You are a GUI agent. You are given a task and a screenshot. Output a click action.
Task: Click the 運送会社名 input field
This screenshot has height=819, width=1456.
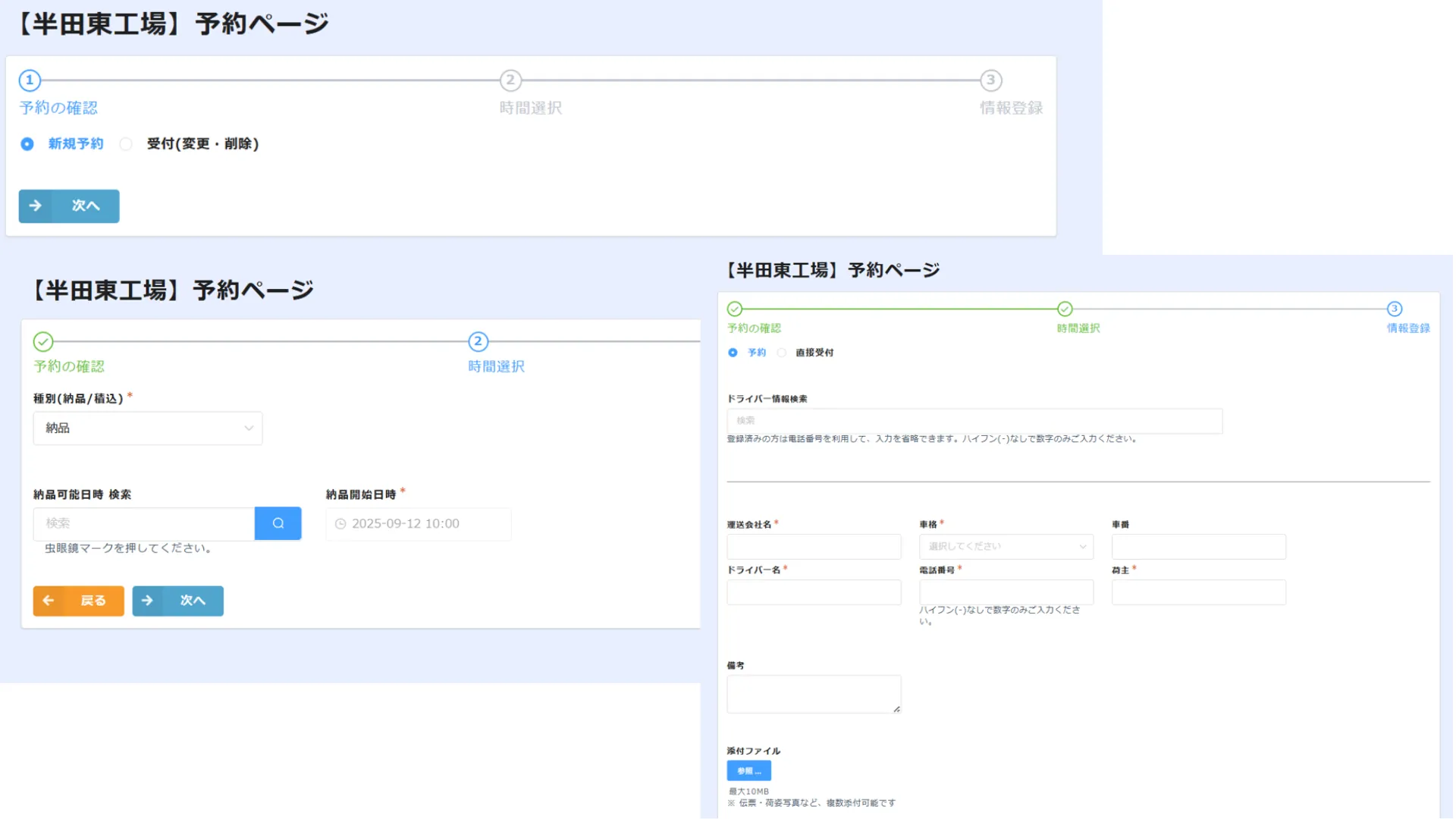coord(813,546)
